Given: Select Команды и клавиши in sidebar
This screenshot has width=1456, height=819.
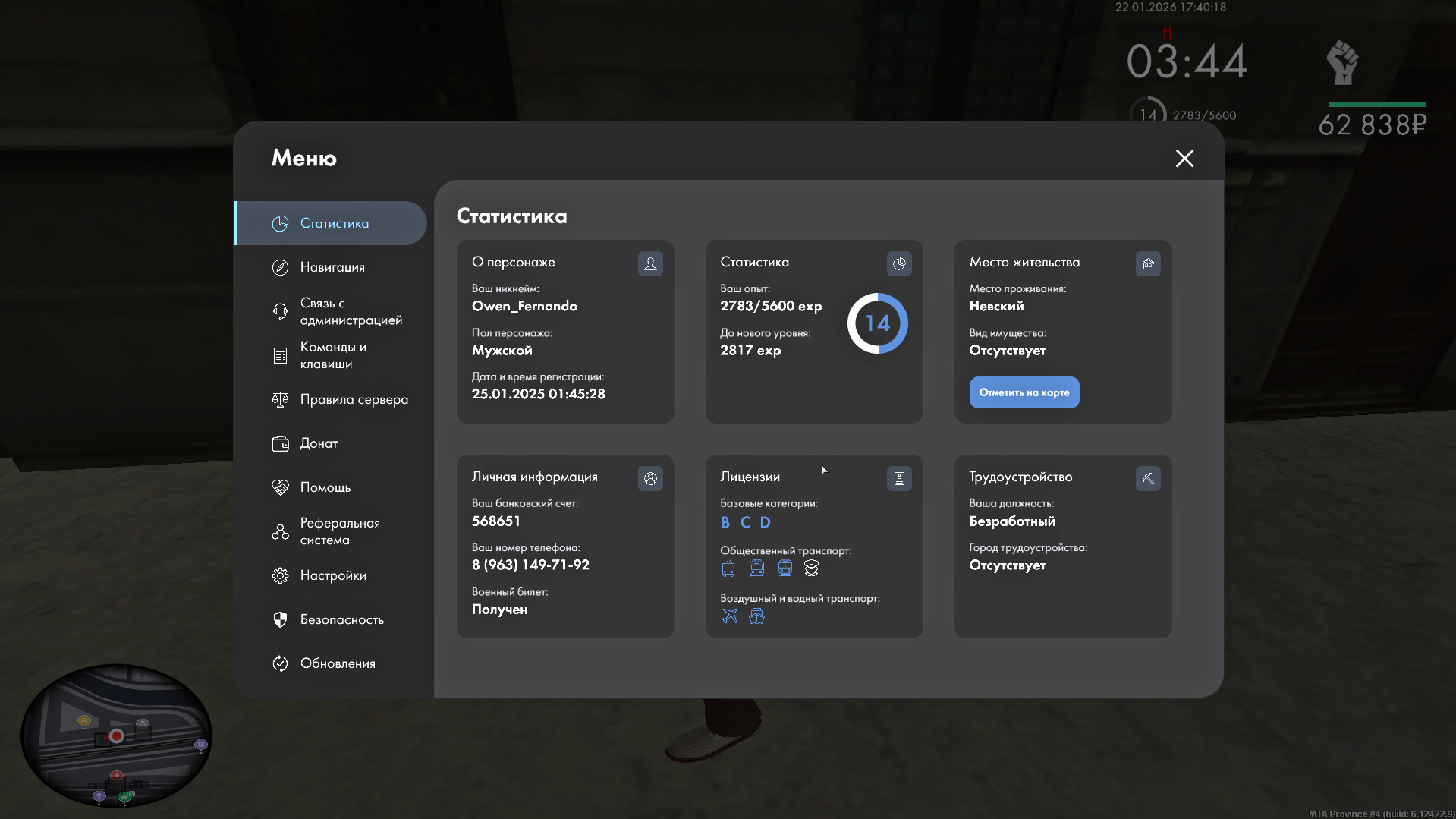Looking at the screenshot, I should point(333,355).
